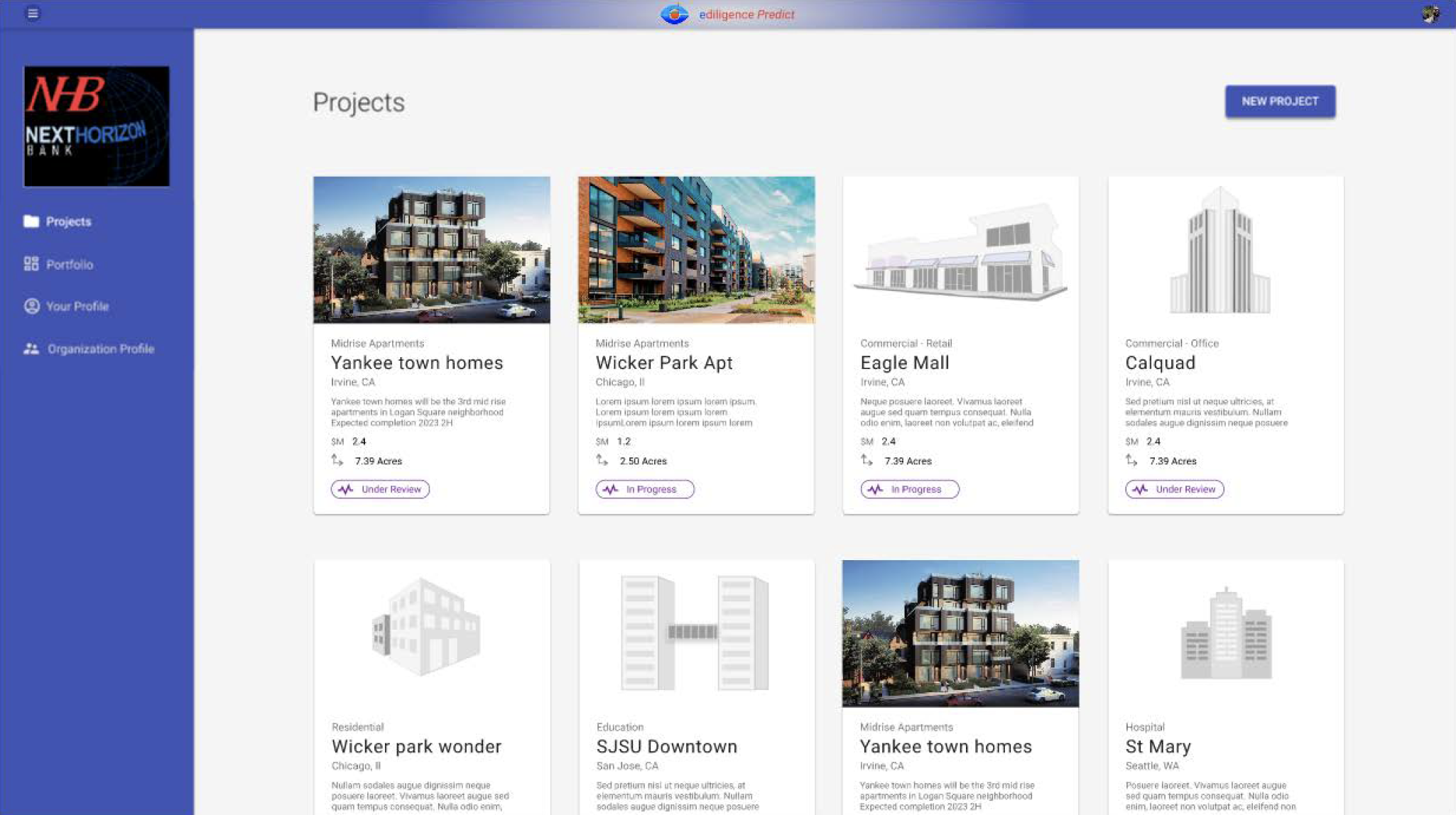Click the Portfolio grid icon in the sidebar

31,264
